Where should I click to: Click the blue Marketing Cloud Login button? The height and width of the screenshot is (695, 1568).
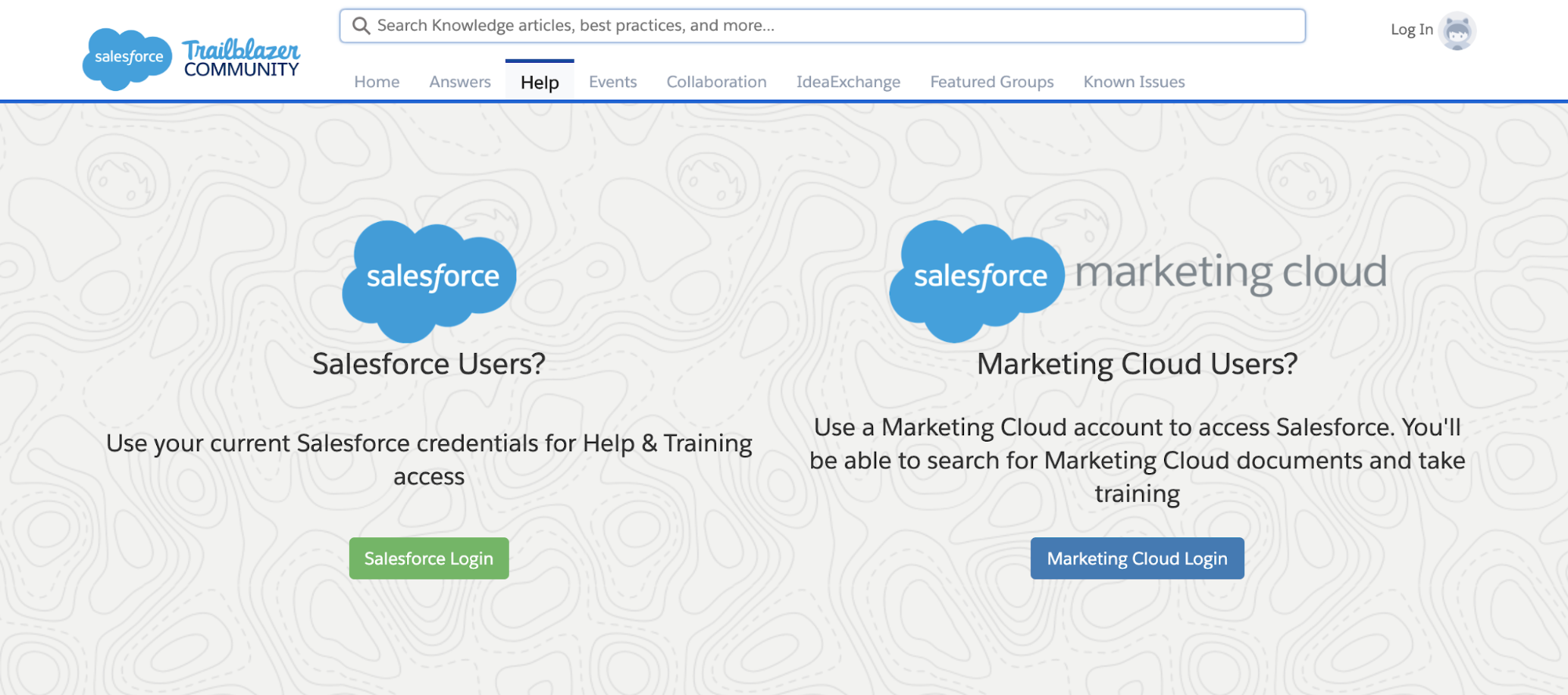[1137, 559]
